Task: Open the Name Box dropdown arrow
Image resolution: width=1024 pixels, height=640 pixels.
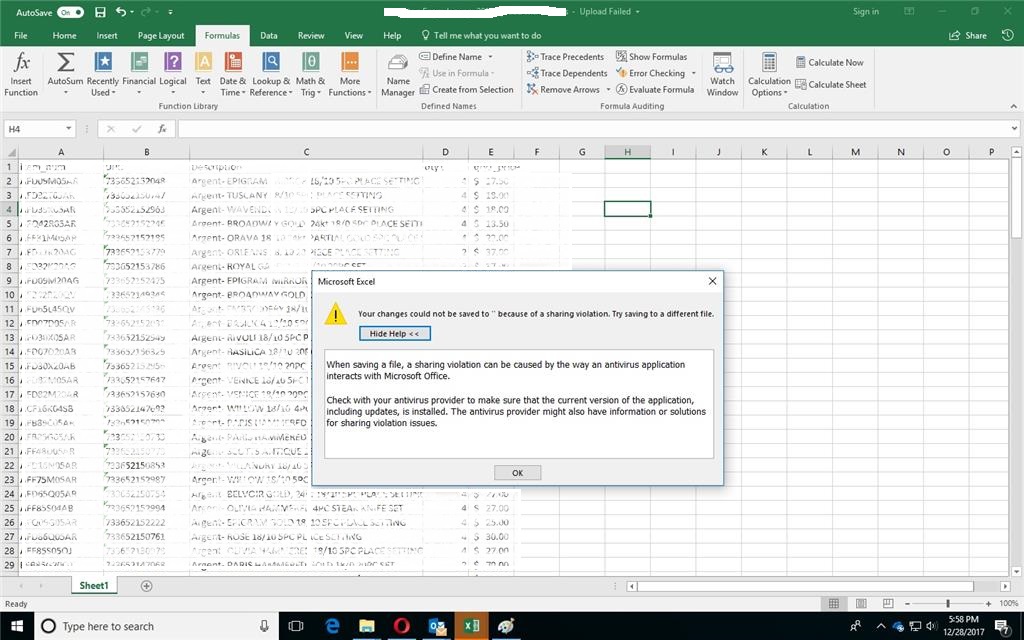Action: [69, 129]
